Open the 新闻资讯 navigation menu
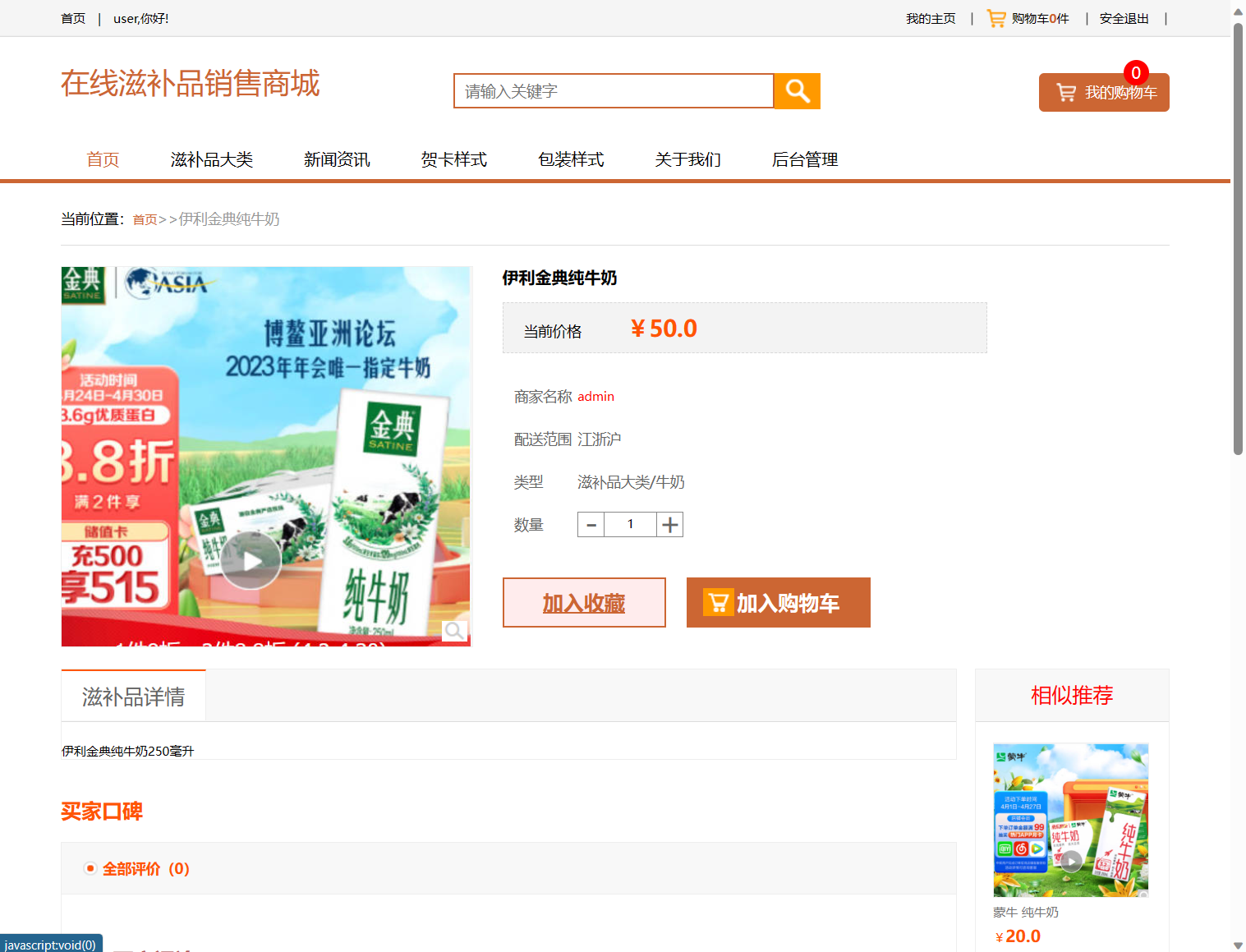This screenshot has height=952, width=1246. [x=337, y=159]
